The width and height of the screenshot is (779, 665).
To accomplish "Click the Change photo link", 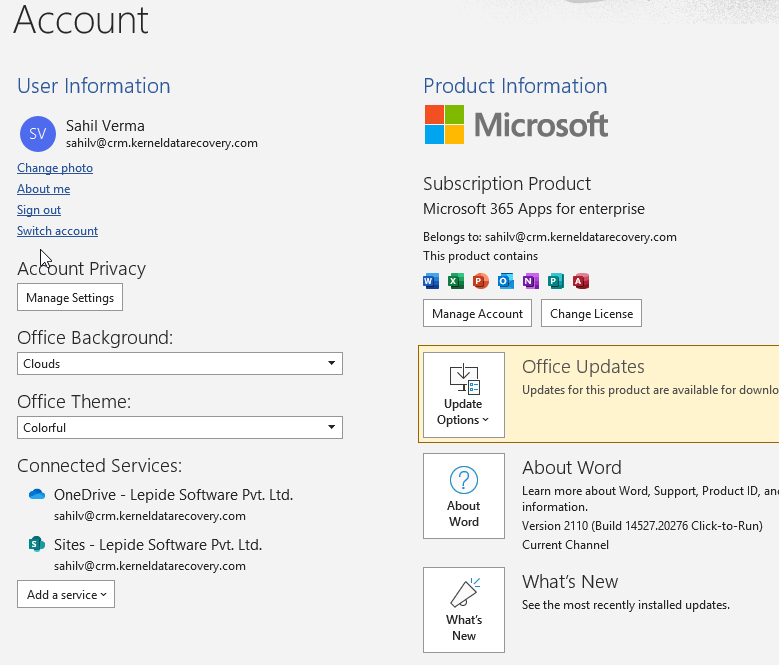I will 55,168.
